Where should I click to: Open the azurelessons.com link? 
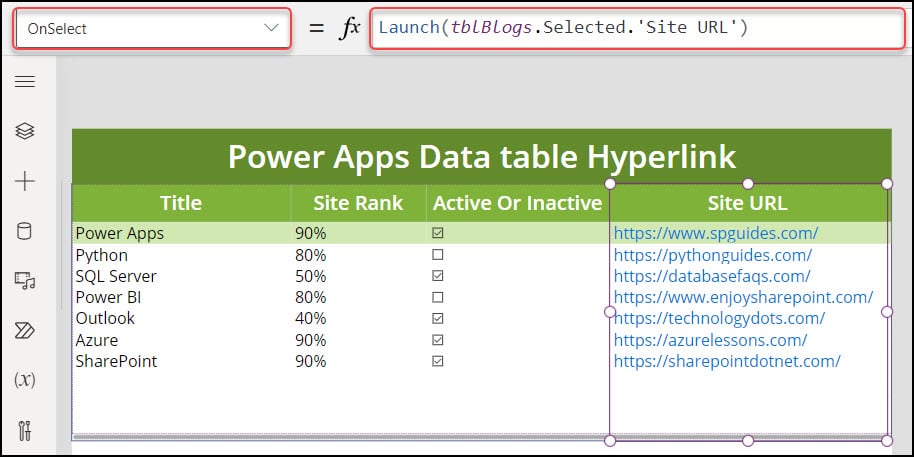coord(711,340)
